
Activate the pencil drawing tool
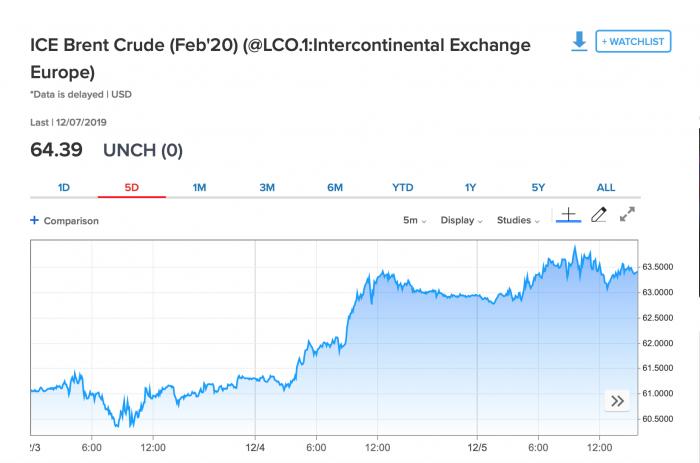[x=598, y=215]
